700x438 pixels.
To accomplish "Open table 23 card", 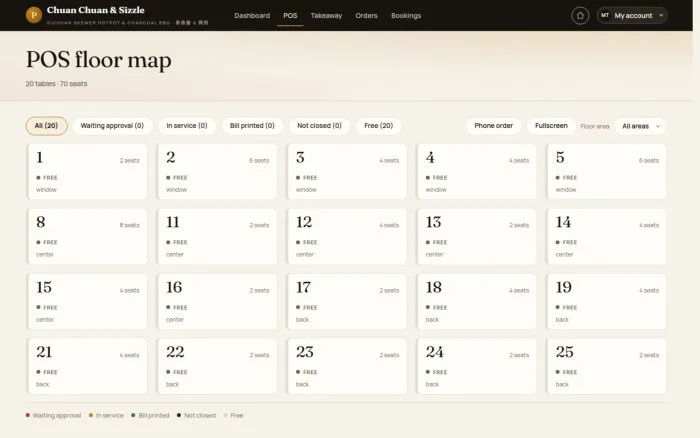I will pos(347,366).
